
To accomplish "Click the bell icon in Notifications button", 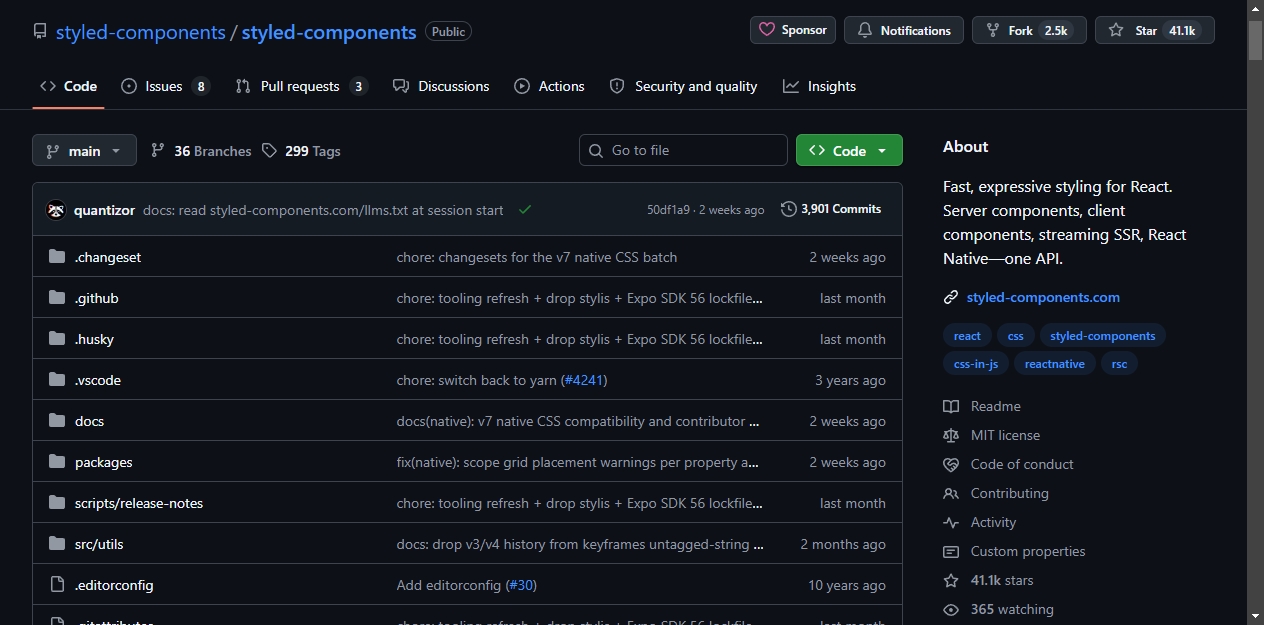I will (865, 30).
